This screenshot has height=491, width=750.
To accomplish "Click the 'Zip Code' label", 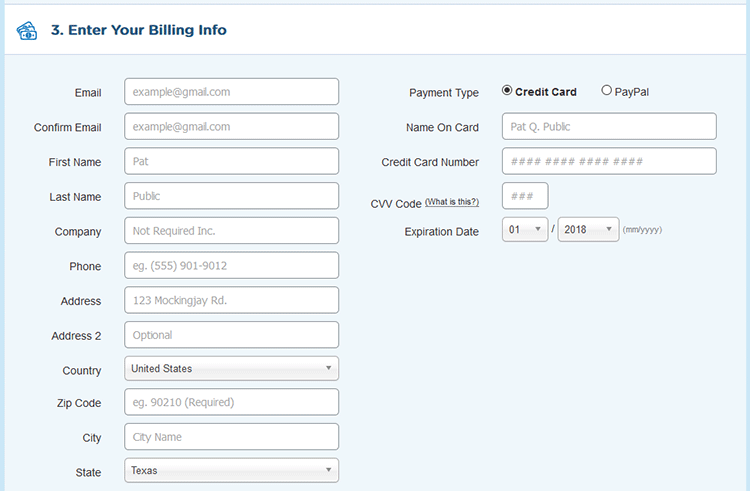I will (x=79, y=404).
